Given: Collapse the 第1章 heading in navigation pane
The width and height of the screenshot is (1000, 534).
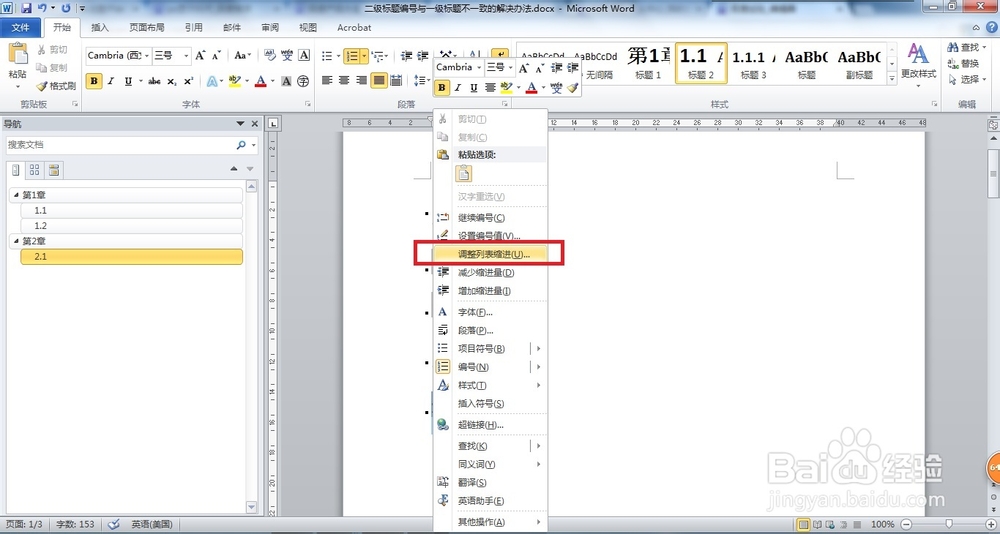Looking at the screenshot, I should click(x=16, y=195).
